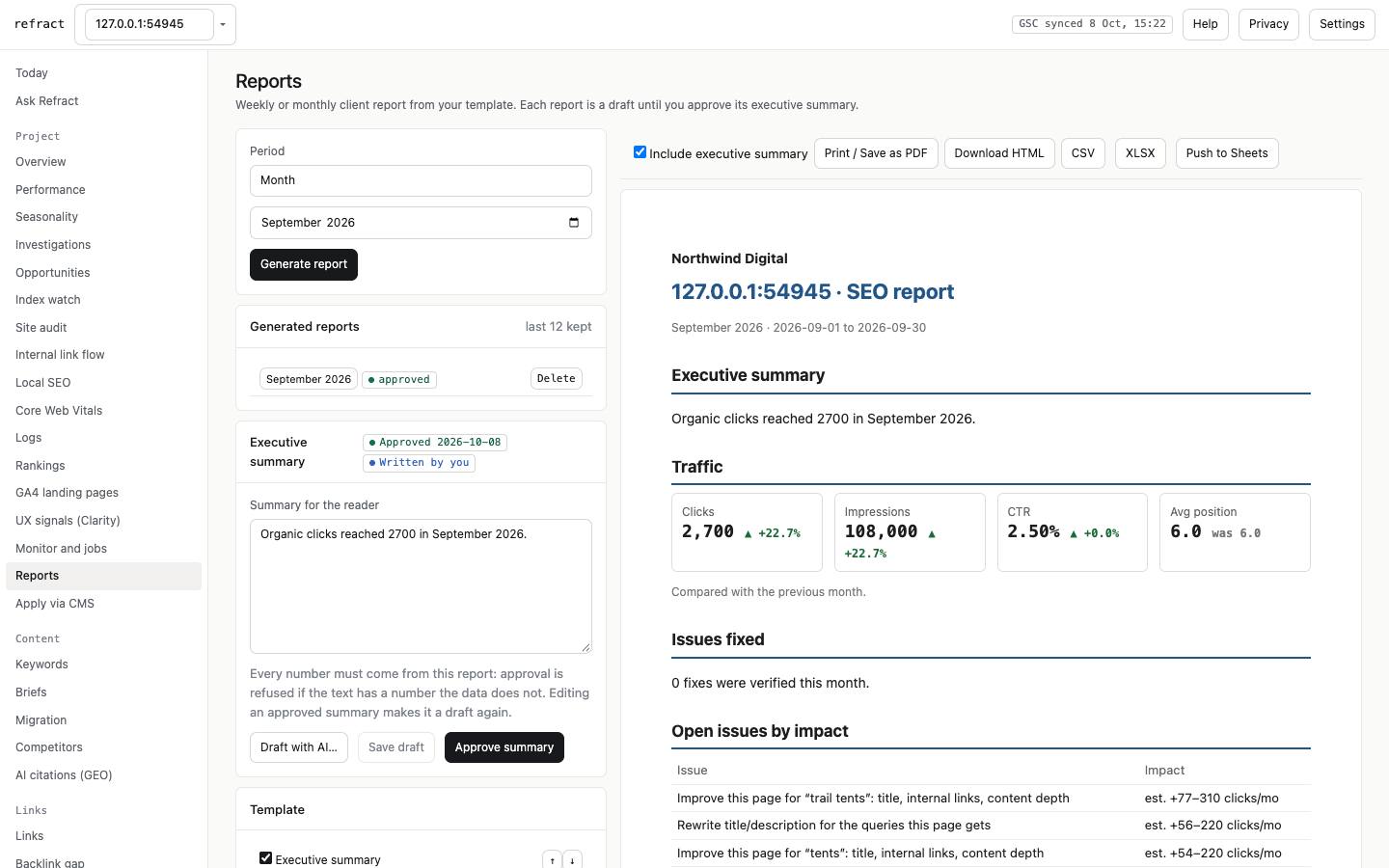Select Rankings in the sidebar
Image resolution: width=1389 pixels, height=868 pixels.
pyautogui.click(x=103, y=466)
